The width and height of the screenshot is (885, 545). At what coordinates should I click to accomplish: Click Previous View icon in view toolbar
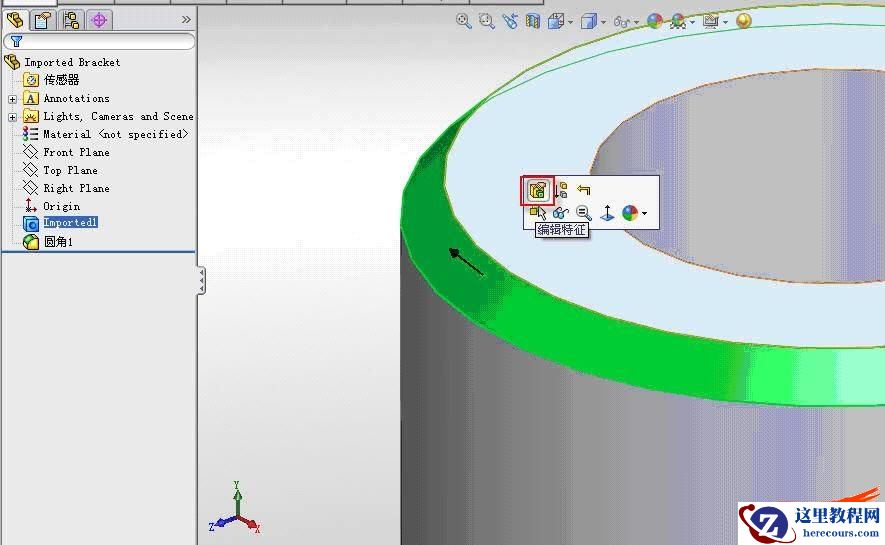(510, 21)
